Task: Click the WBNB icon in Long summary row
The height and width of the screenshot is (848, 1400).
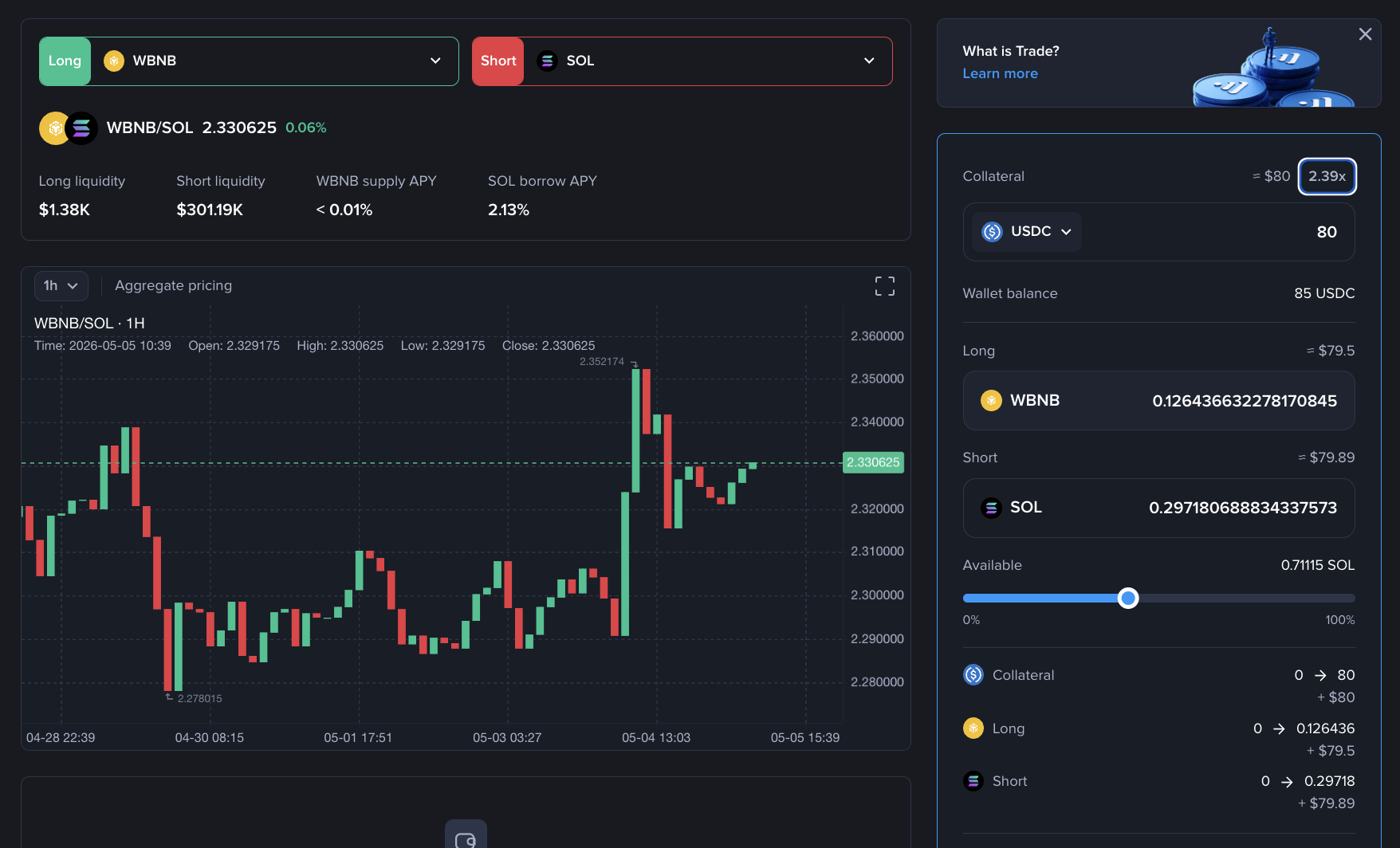Action: coord(973,728)
